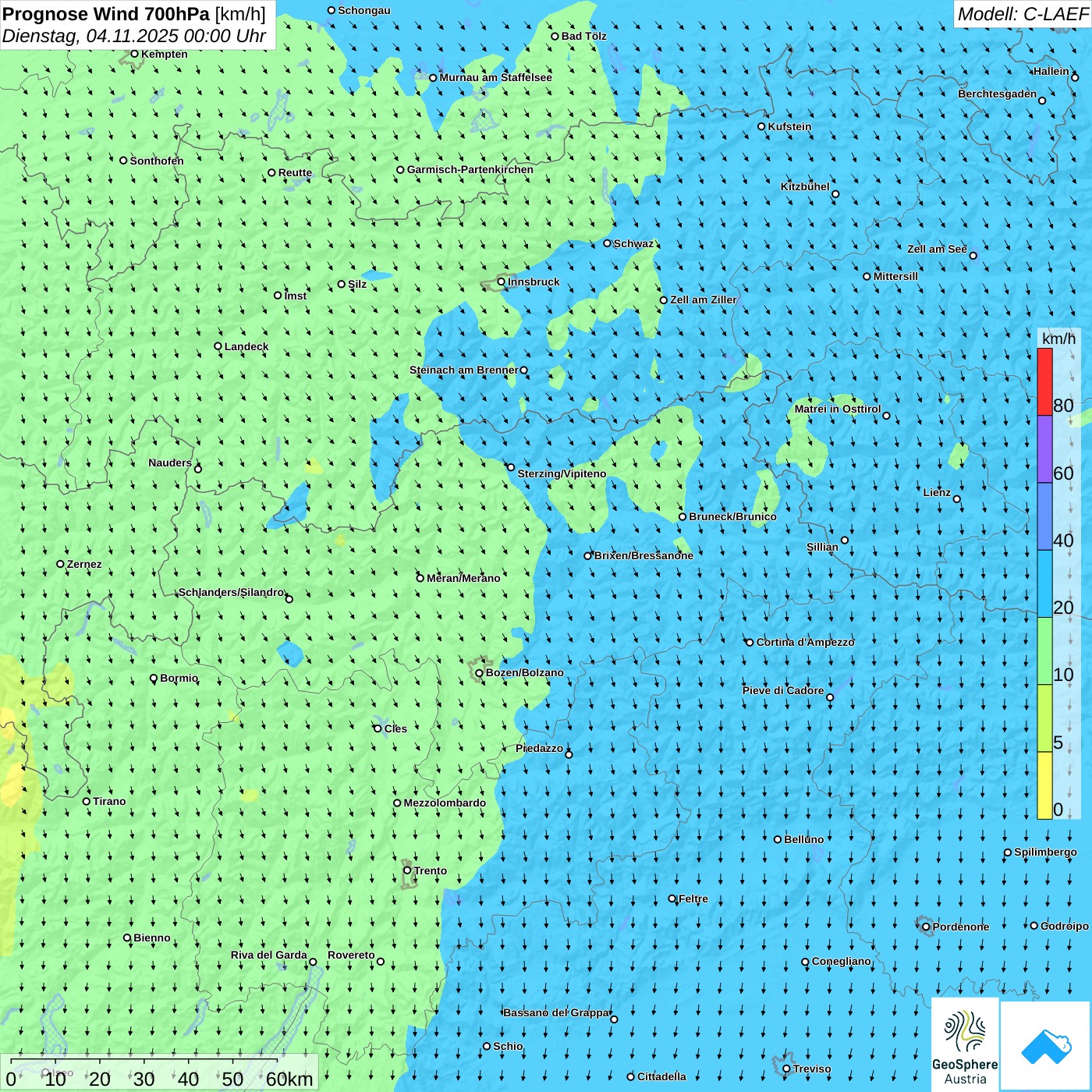Click the date 'Dienstag, 04.11.2025 00:00 Uhr'
1092x1092 pixels.
[x=134, y=37]
